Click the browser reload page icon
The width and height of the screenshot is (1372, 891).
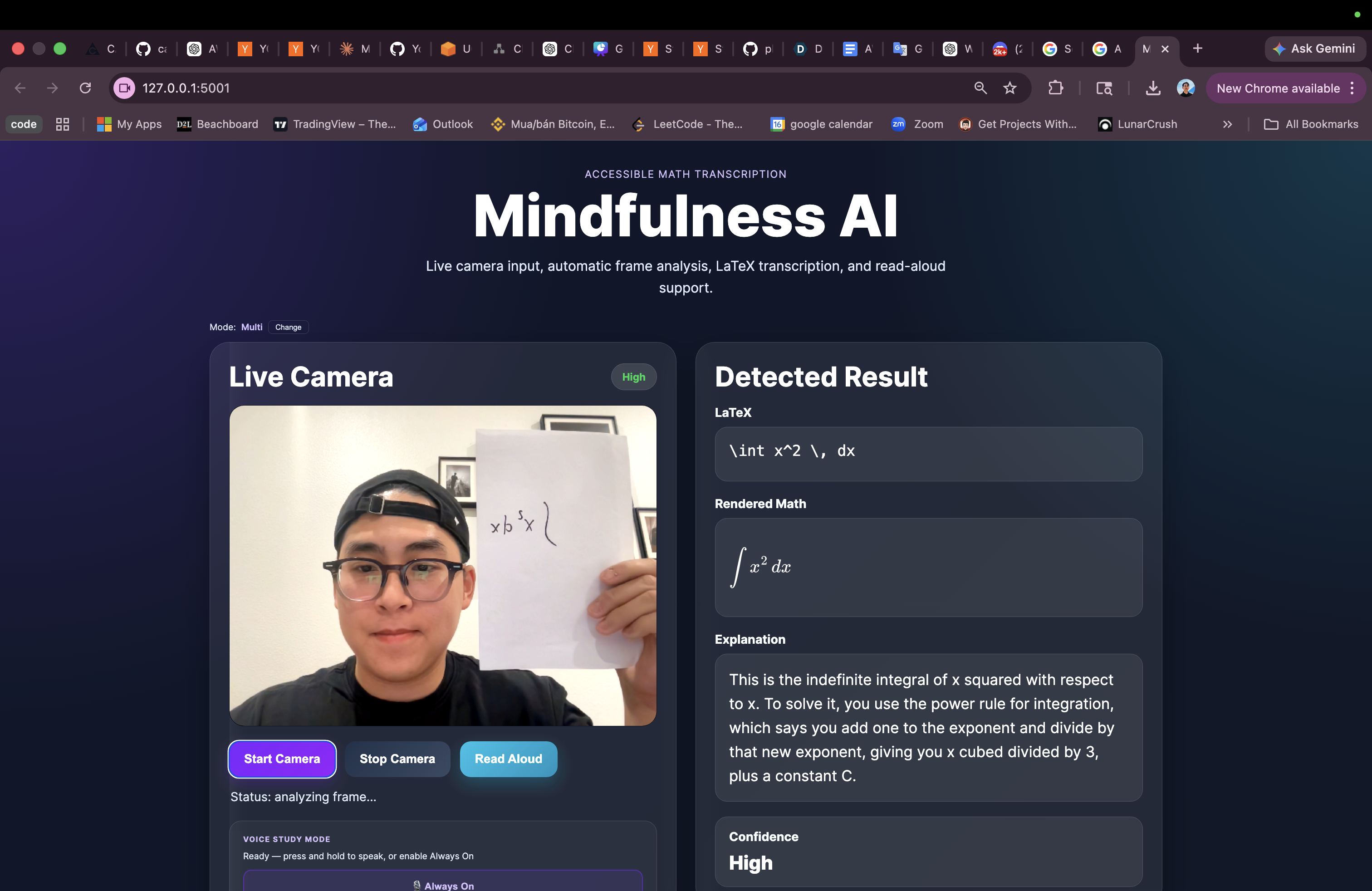pyautogui.click(x=85, y=88)
